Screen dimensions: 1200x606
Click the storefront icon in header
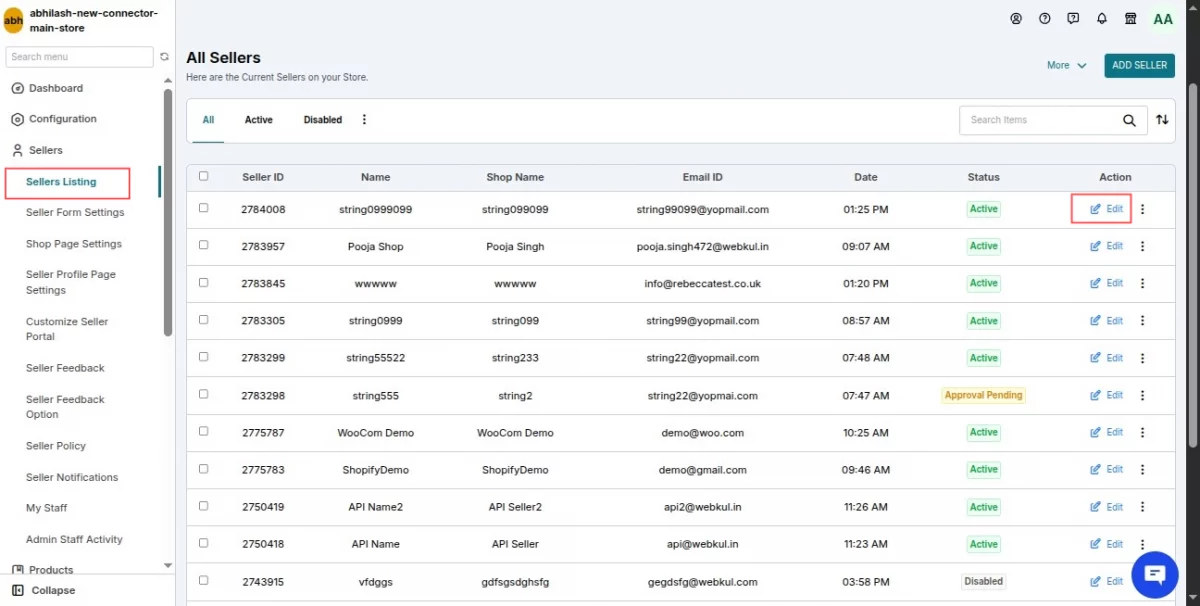[x=1131, y=18]
